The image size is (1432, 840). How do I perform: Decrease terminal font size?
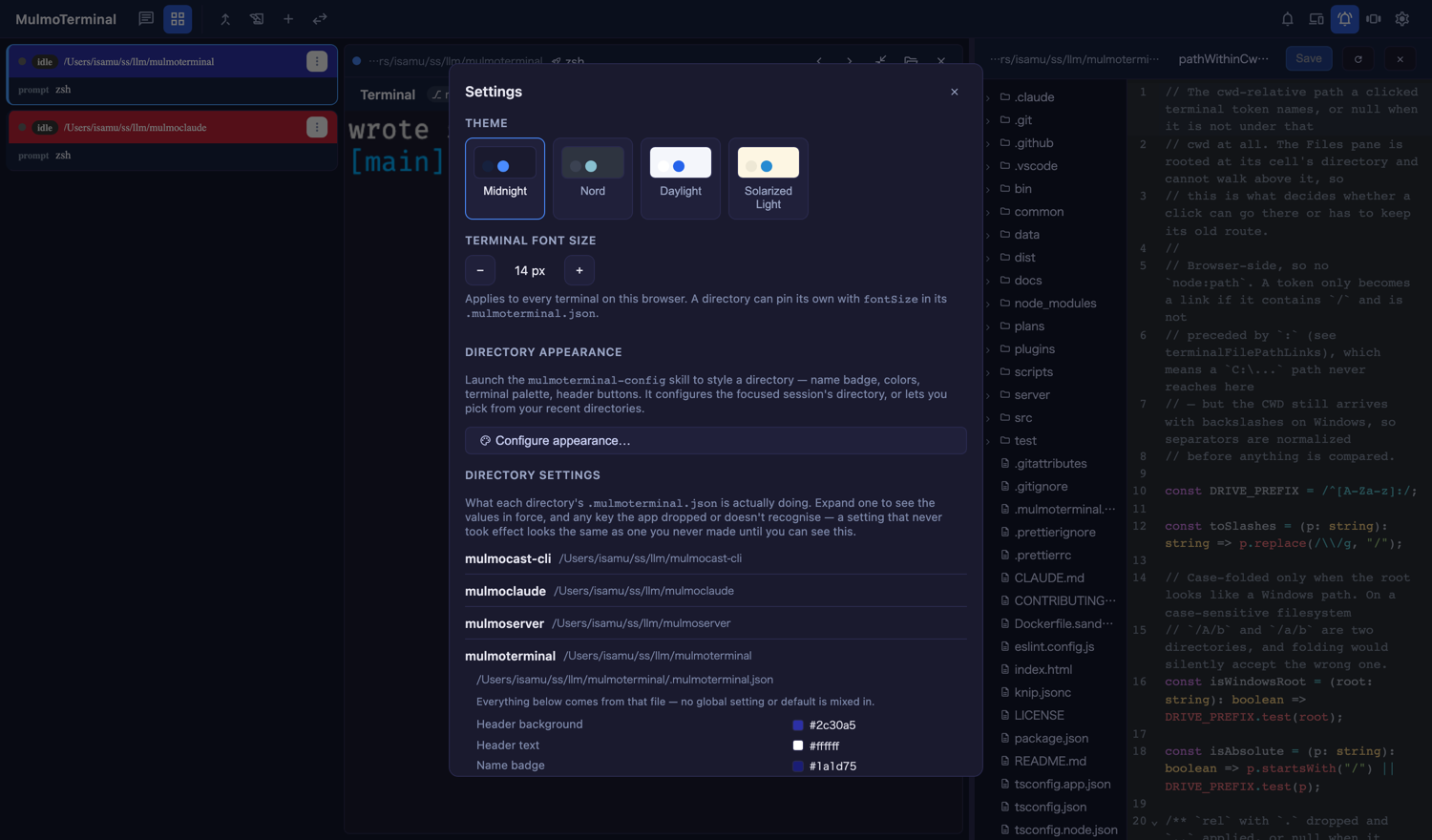tap(480, 270)
